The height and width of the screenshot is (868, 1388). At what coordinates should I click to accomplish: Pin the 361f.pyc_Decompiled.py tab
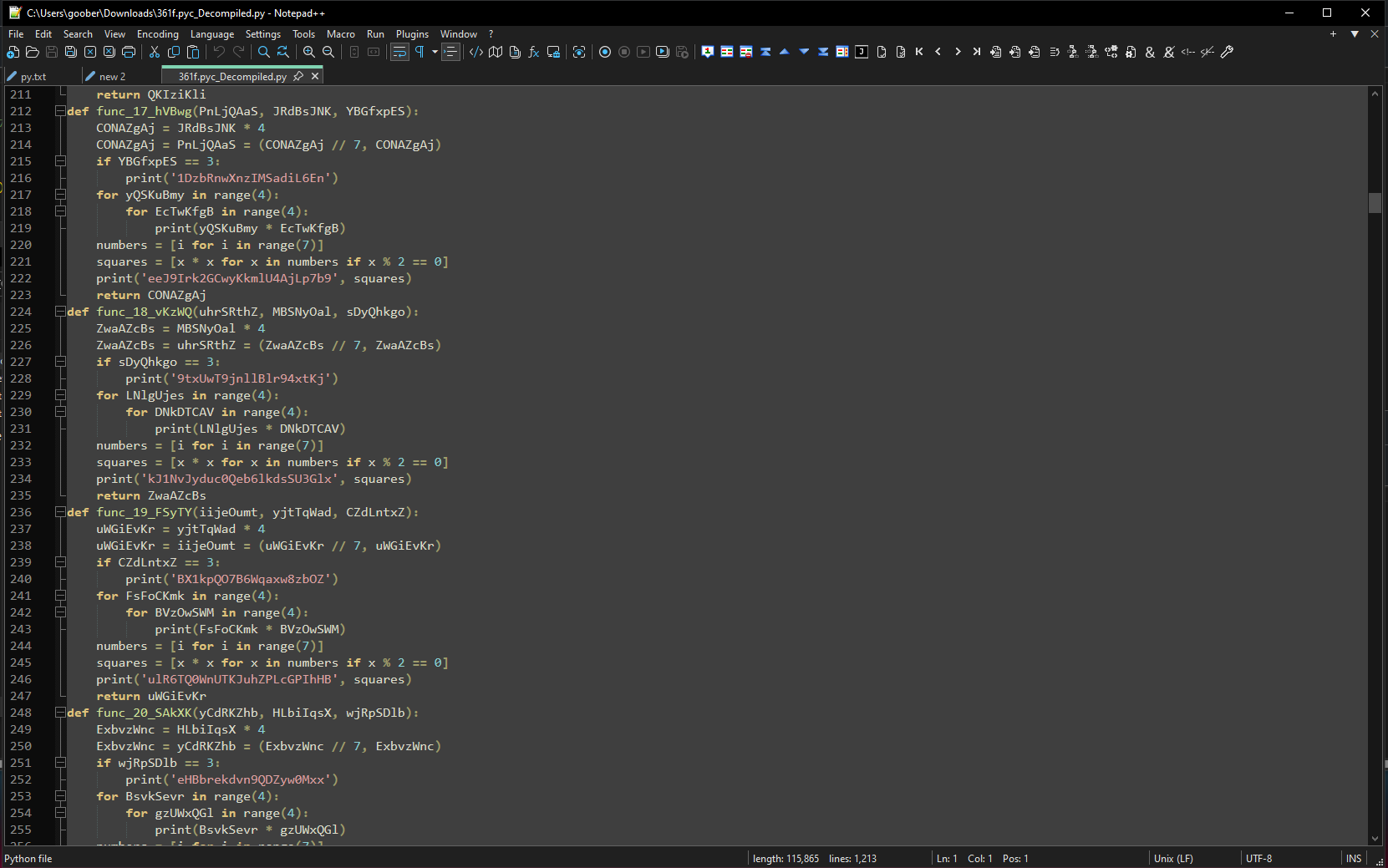click(298, 76)
